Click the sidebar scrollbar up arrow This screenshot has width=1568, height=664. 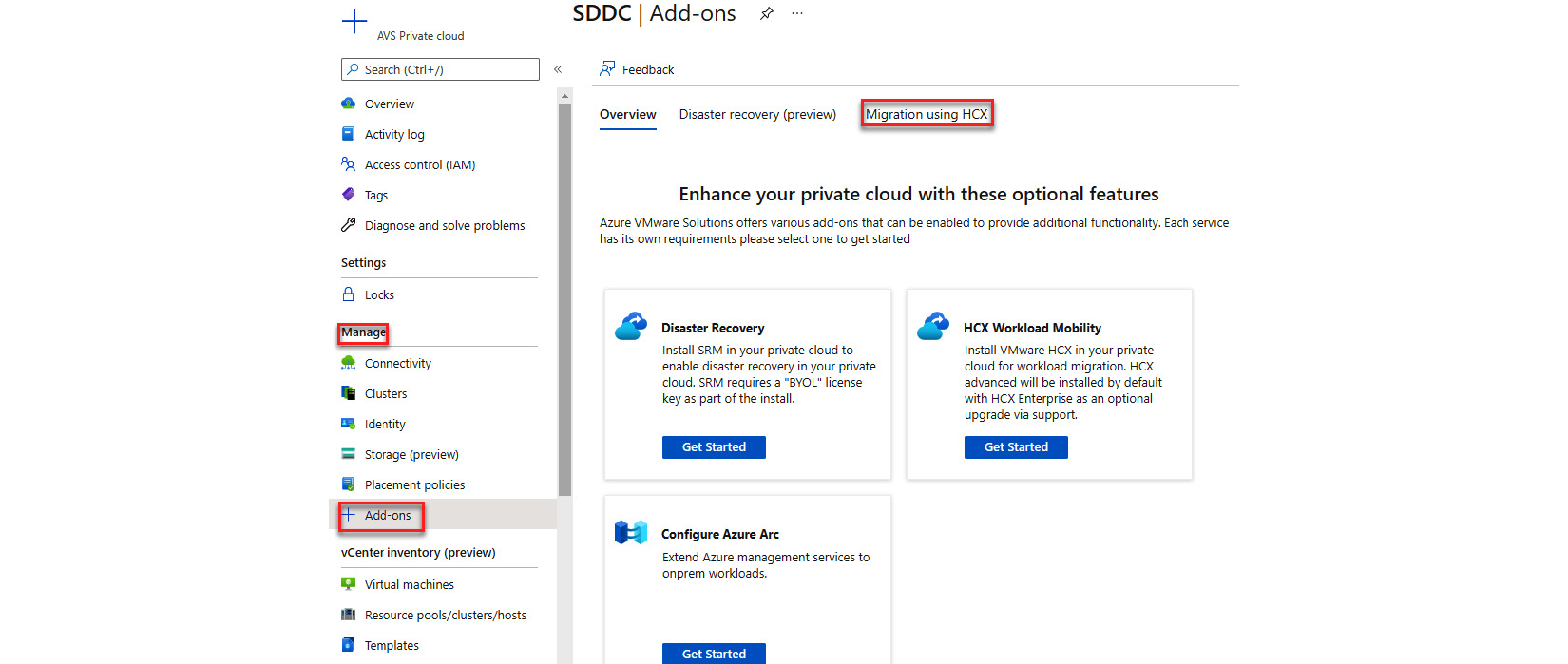(x=564, y=96)
